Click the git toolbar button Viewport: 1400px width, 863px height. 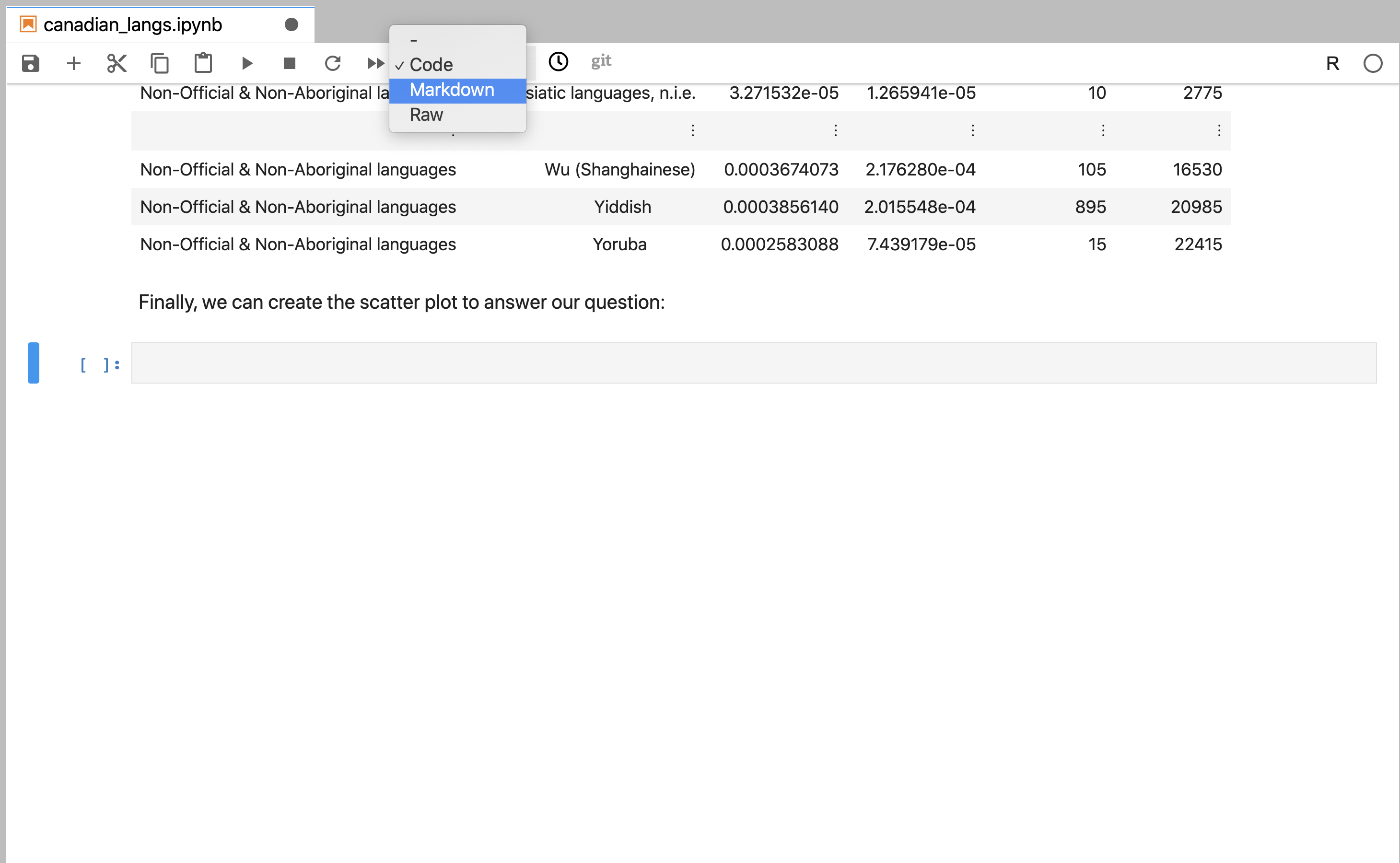[x=601, y=61]
